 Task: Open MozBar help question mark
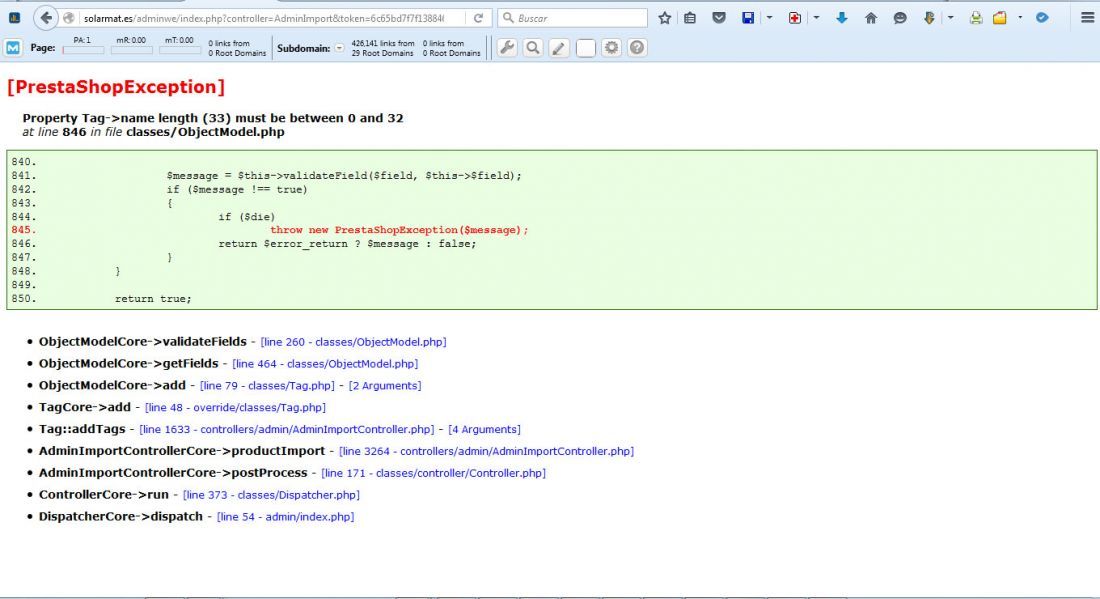click(637, 48)
